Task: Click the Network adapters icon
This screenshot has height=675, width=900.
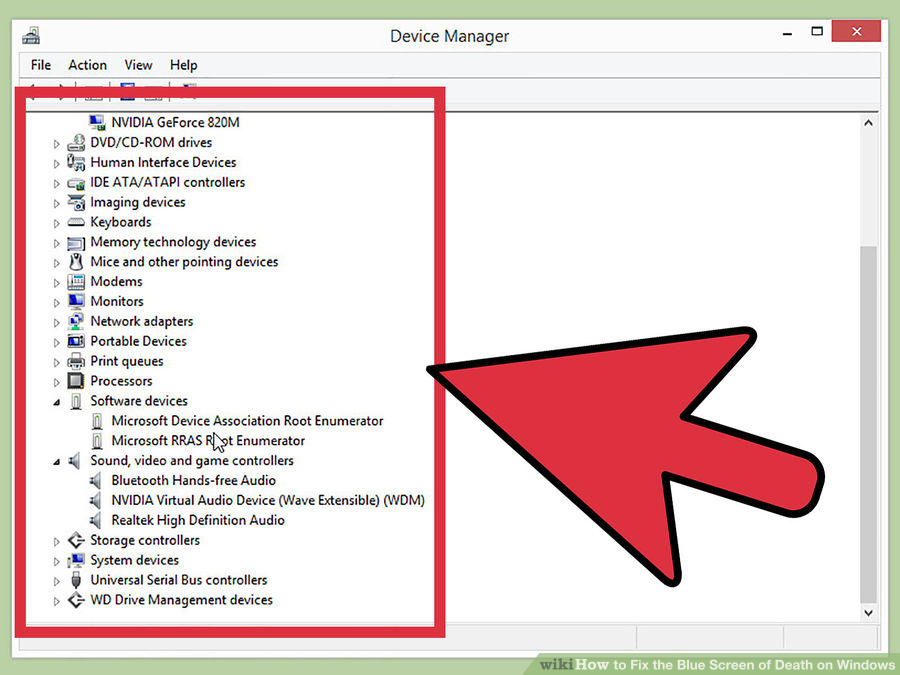Action: [76, 321]
